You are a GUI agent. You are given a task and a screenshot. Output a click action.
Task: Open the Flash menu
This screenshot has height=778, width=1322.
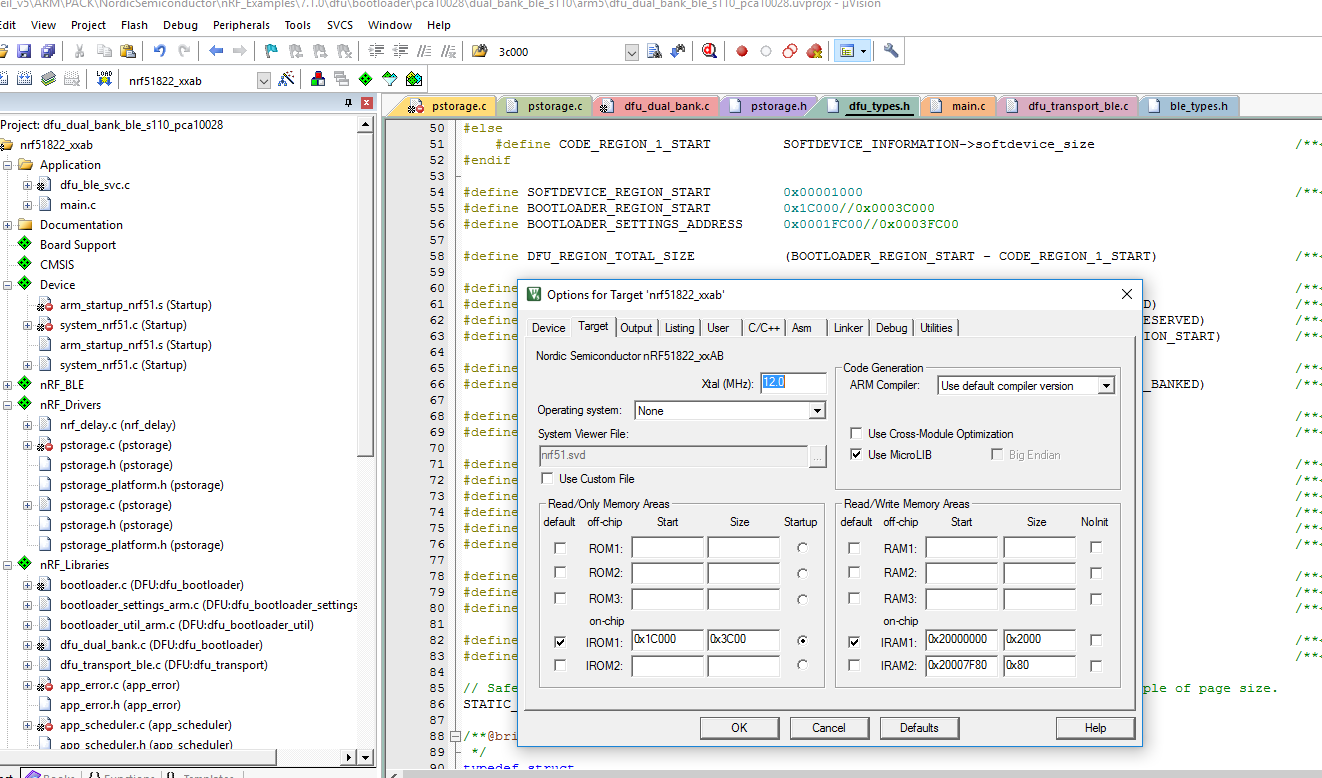point(134,25)
